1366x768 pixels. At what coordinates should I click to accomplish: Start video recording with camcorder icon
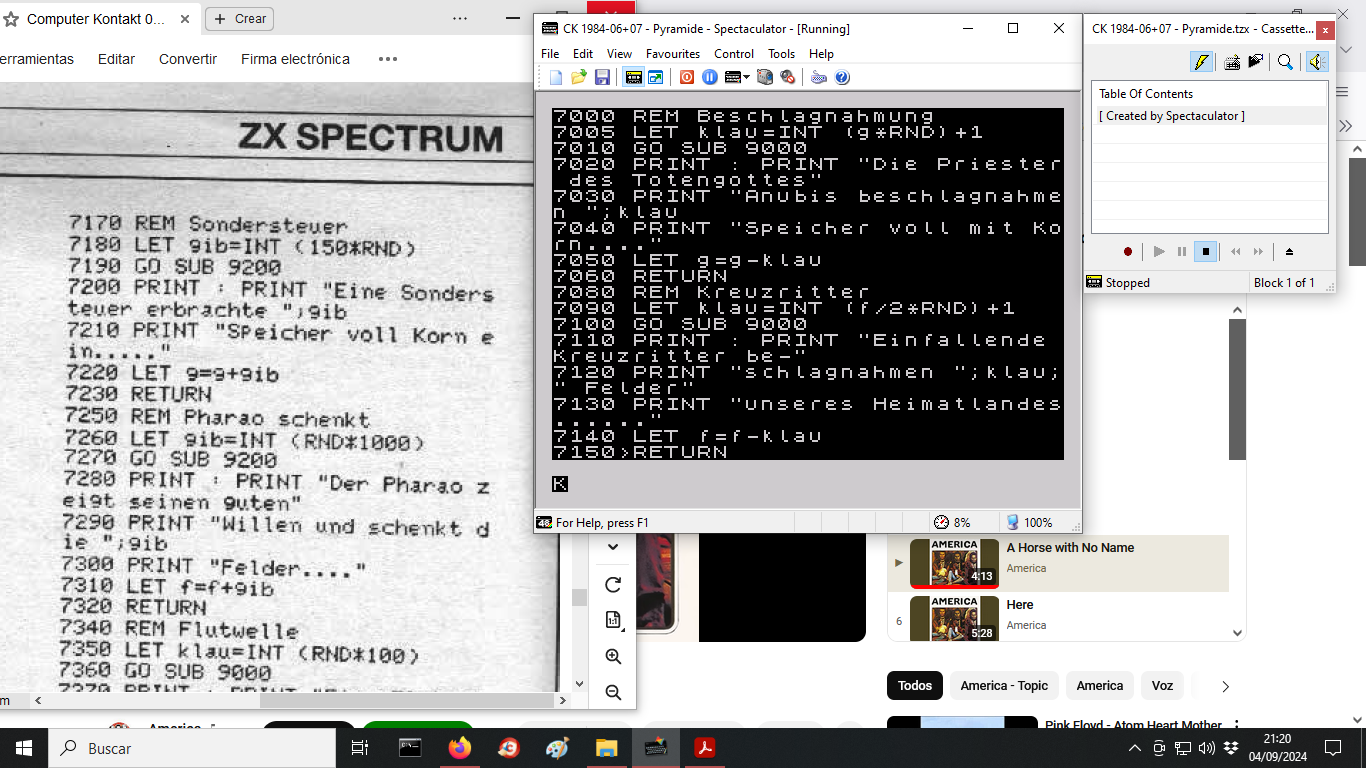tap(765, 77)
